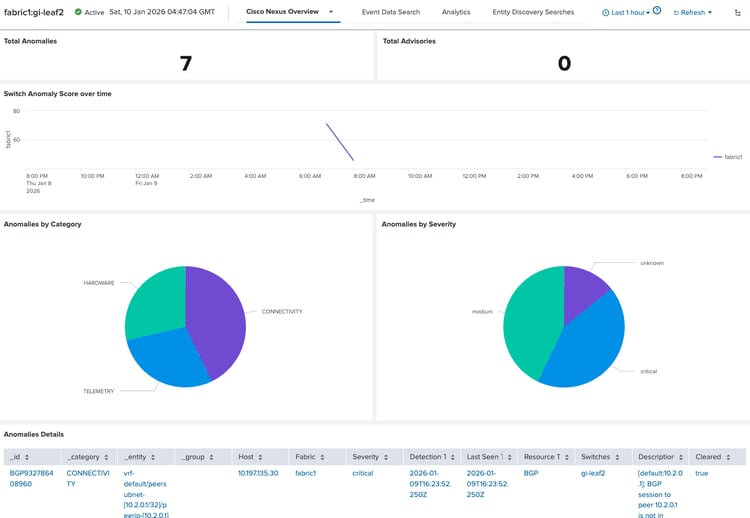Expand the dropdown arrow beside Cisco Nexus Overview
Screen dimensions: 750x518
coord(331,12)
